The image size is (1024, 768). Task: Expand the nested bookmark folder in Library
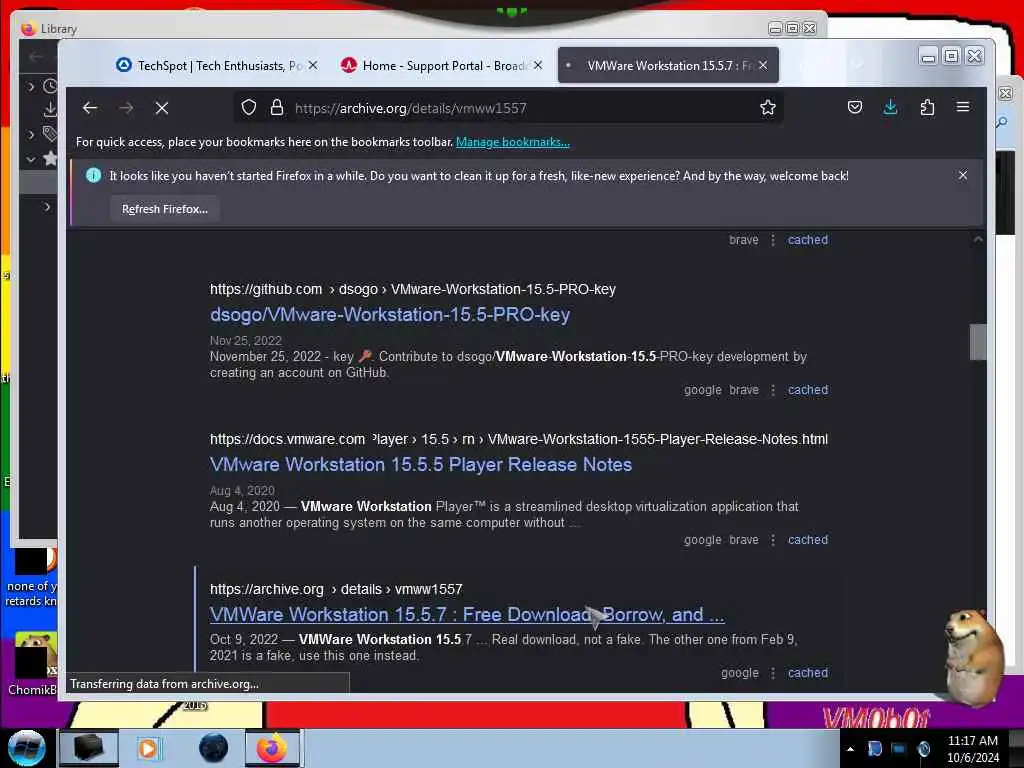pos(47,206)
